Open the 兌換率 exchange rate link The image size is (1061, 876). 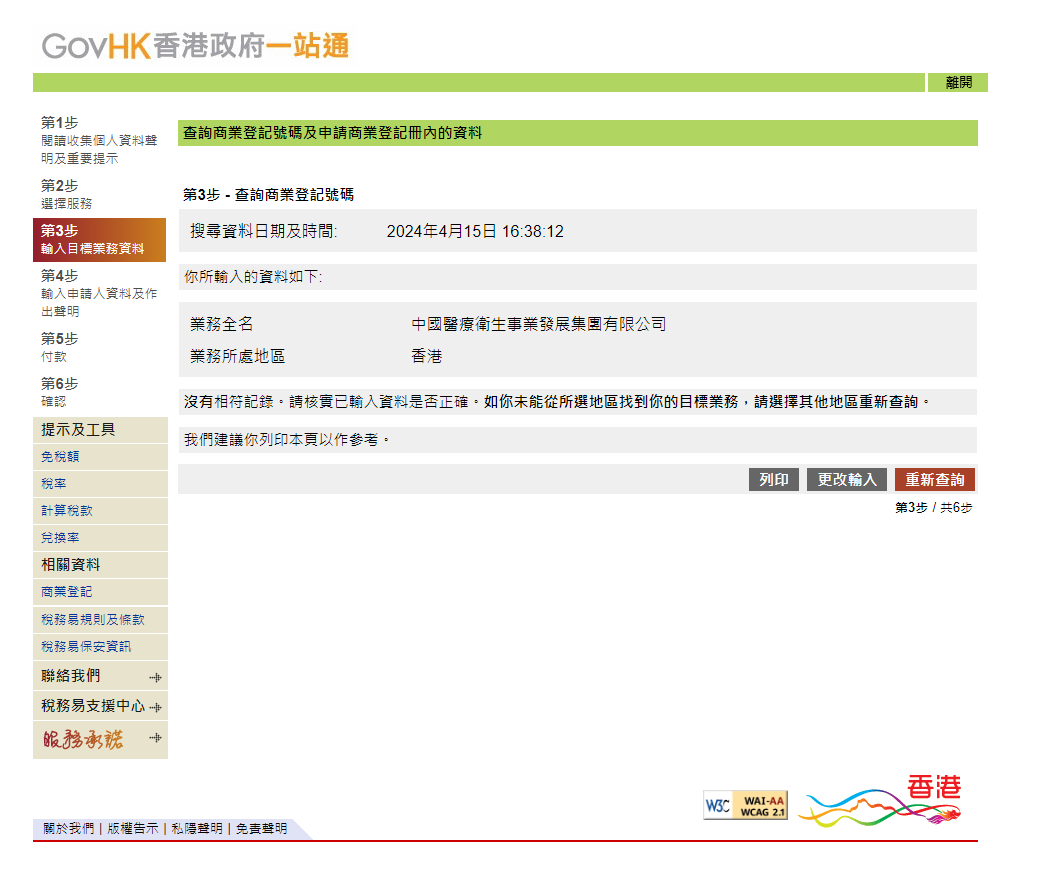(x=60, y=537)
